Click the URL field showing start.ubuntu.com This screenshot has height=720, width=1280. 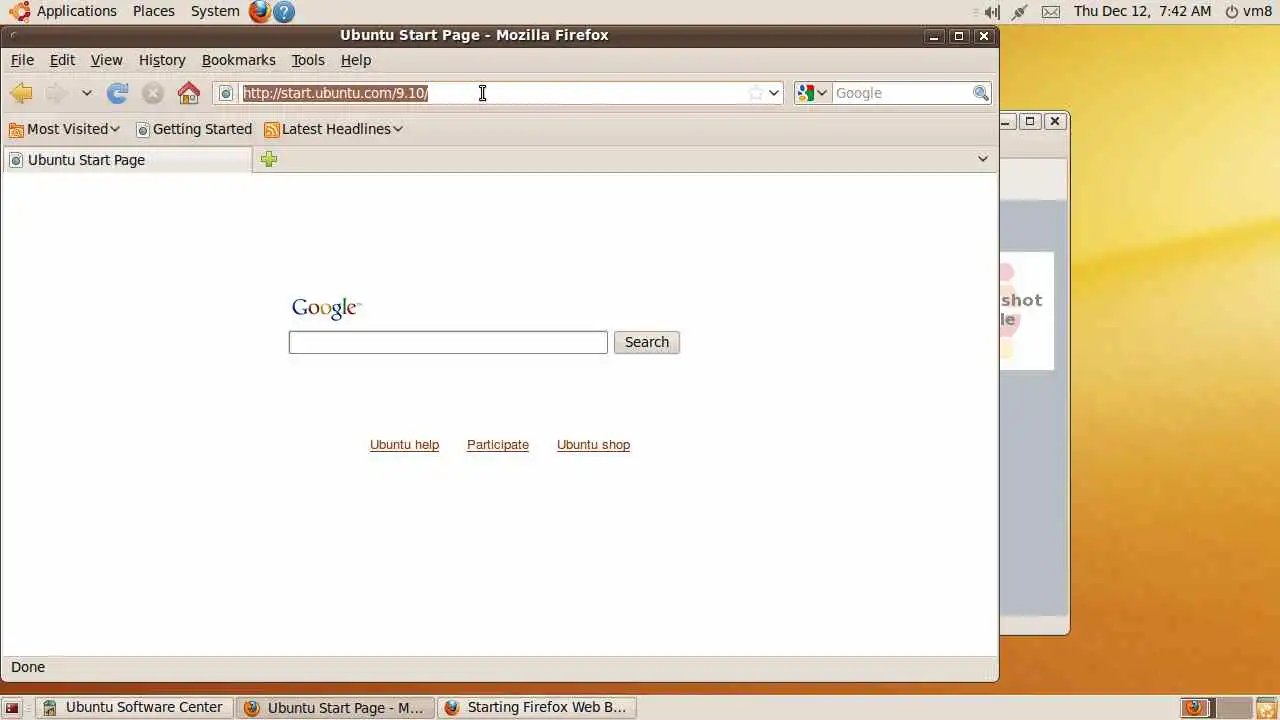(493, 93)
